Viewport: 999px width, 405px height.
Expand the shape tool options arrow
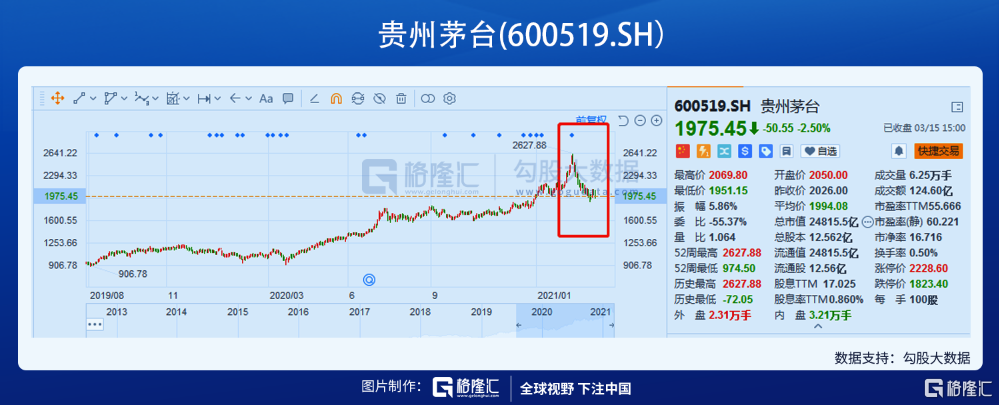[124, 99]
